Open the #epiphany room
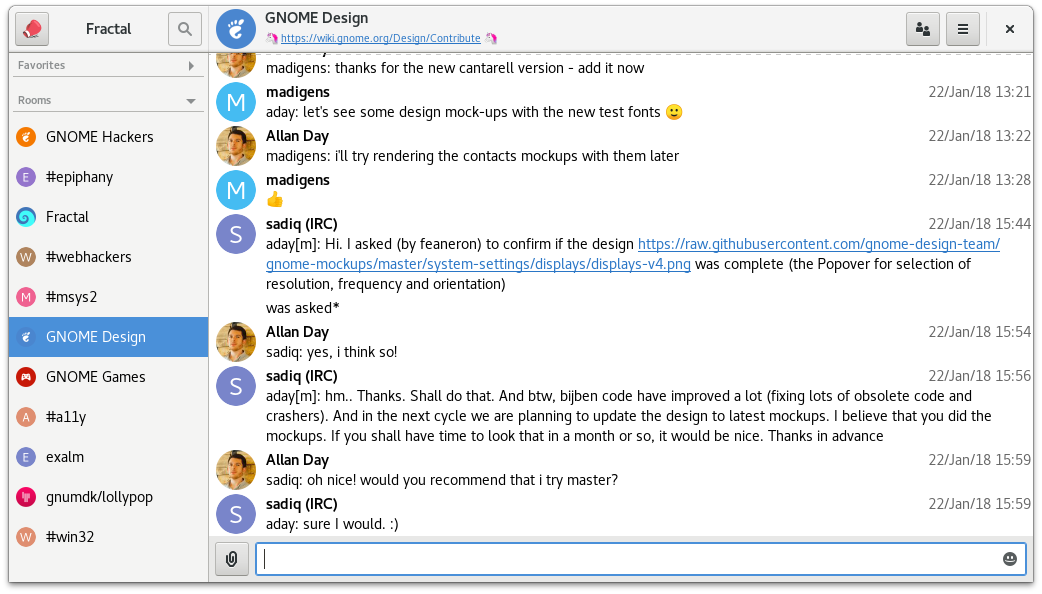1042x594 pixels. (108, 177)
